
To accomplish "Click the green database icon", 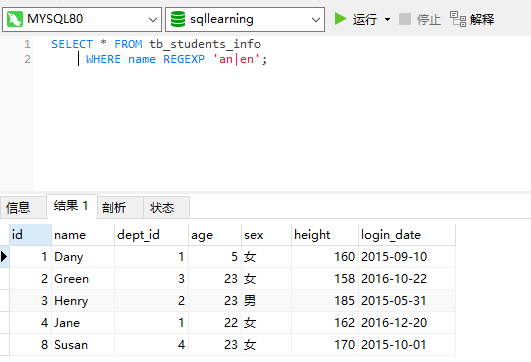I will pos(178,19).
